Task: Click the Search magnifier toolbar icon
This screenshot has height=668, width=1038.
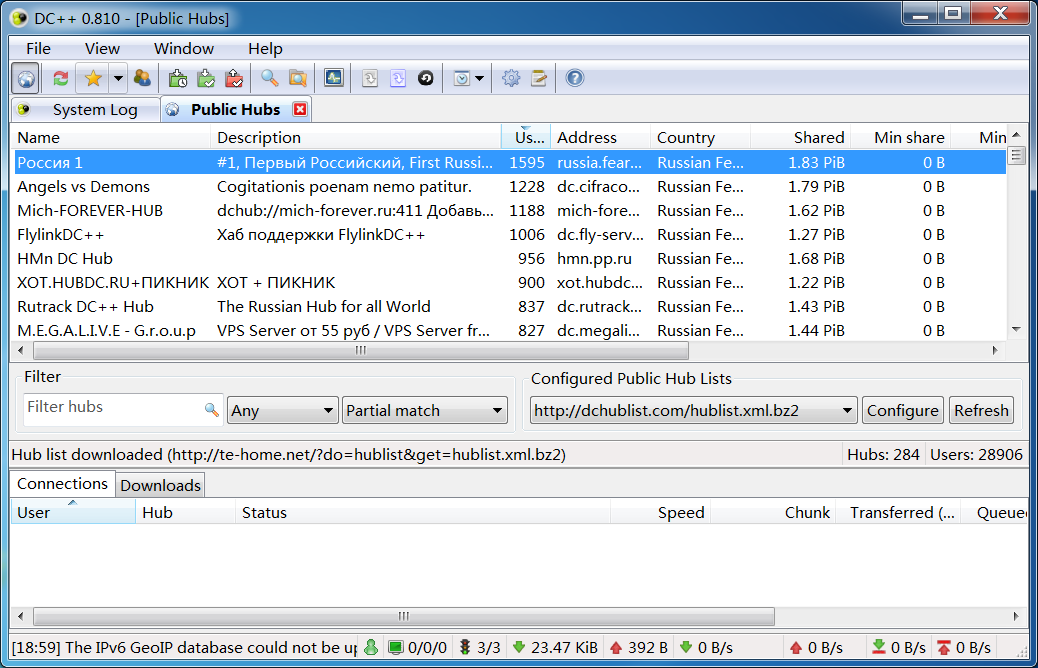Action: pos(269,78)
